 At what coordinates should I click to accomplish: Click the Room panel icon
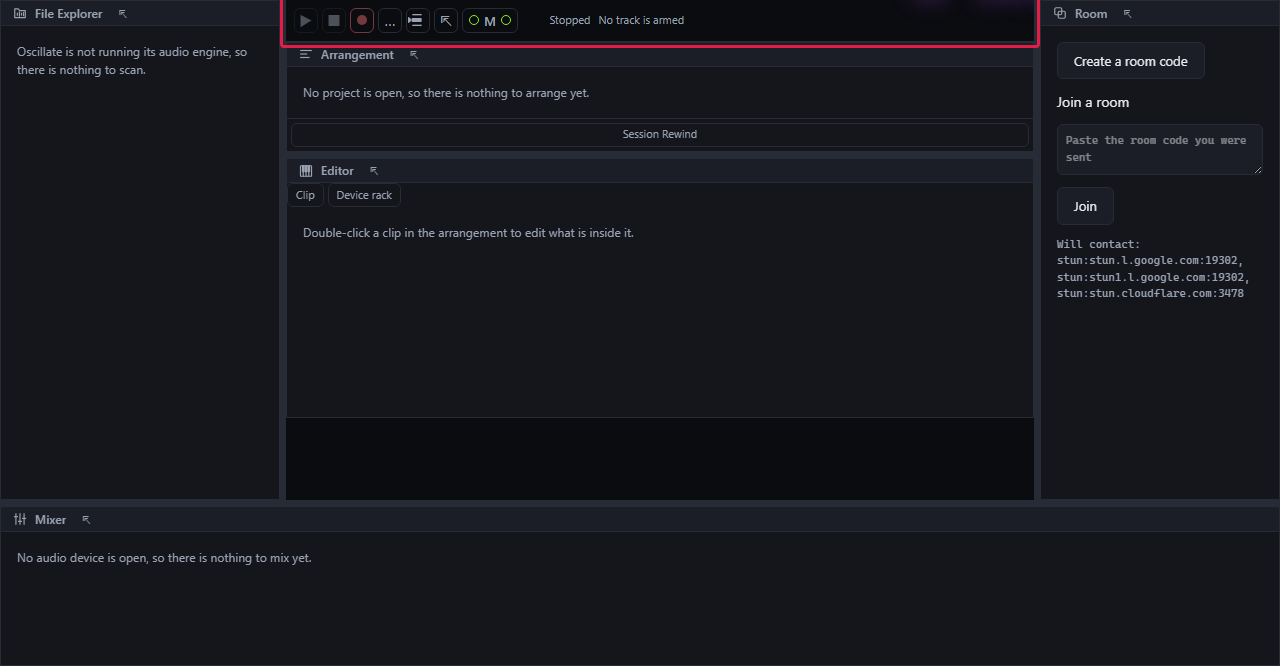(x=1060, y=14)
